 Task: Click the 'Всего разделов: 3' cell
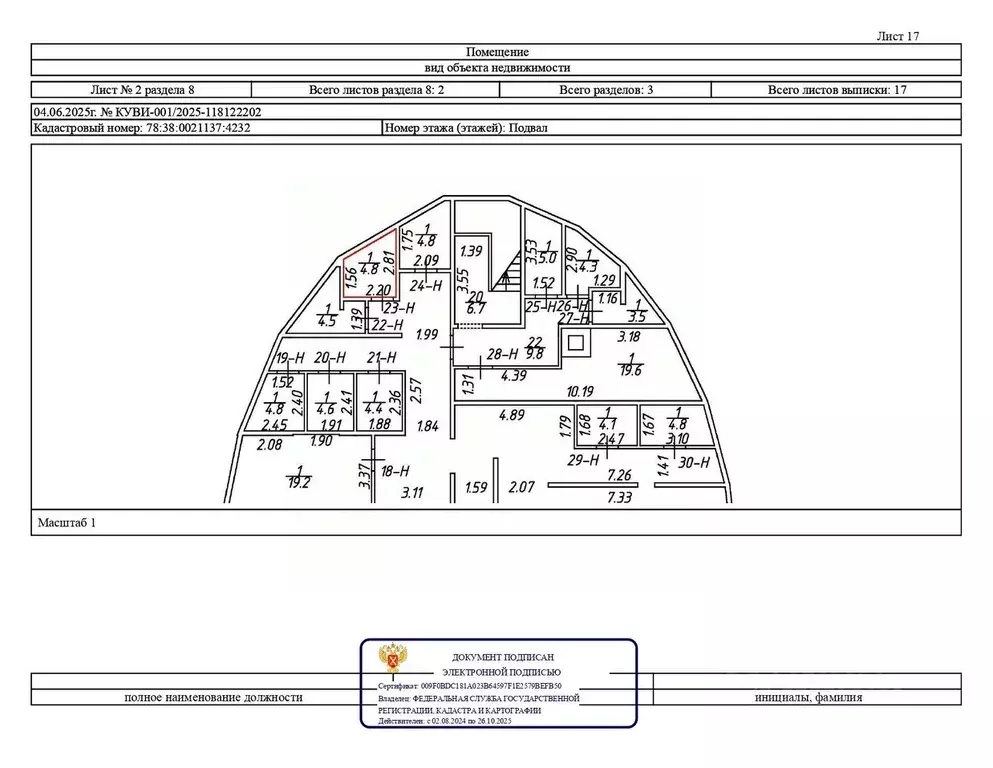(605, 90)
